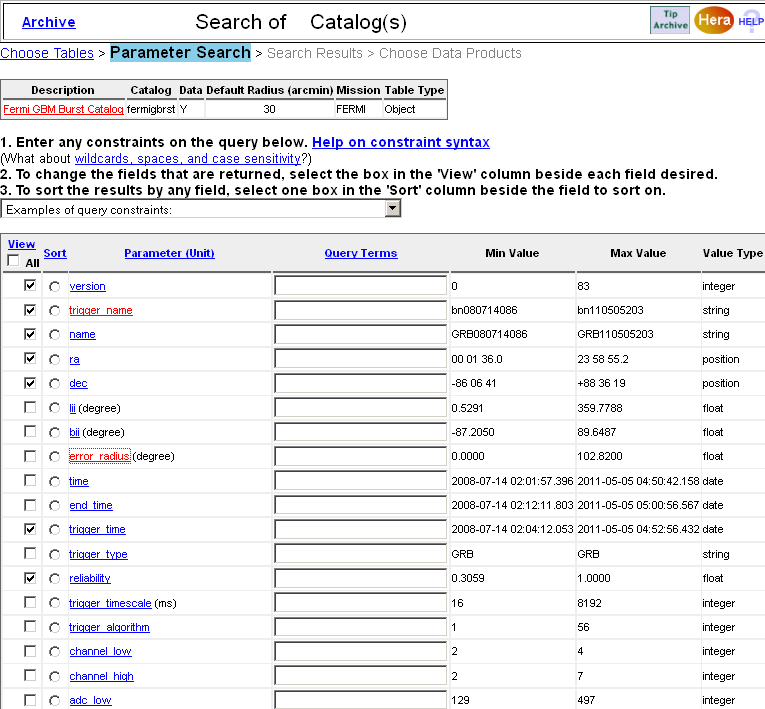Toggle the View All checkbox
Viewport: 765px width, 709px height.
(14, 261)
